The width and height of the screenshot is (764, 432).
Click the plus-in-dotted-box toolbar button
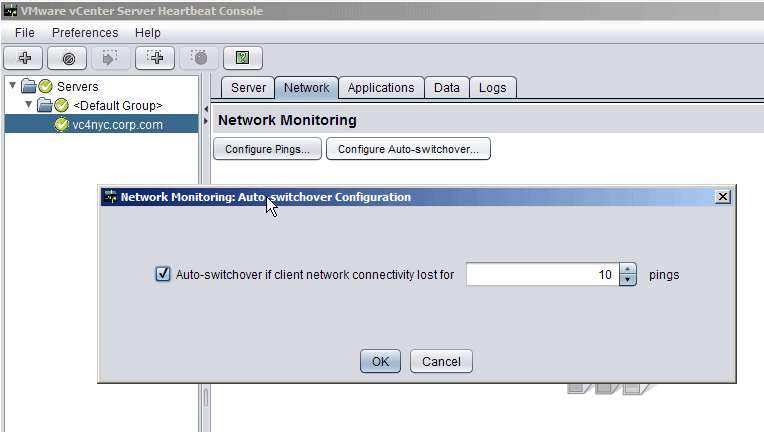[x=155, y=58]
